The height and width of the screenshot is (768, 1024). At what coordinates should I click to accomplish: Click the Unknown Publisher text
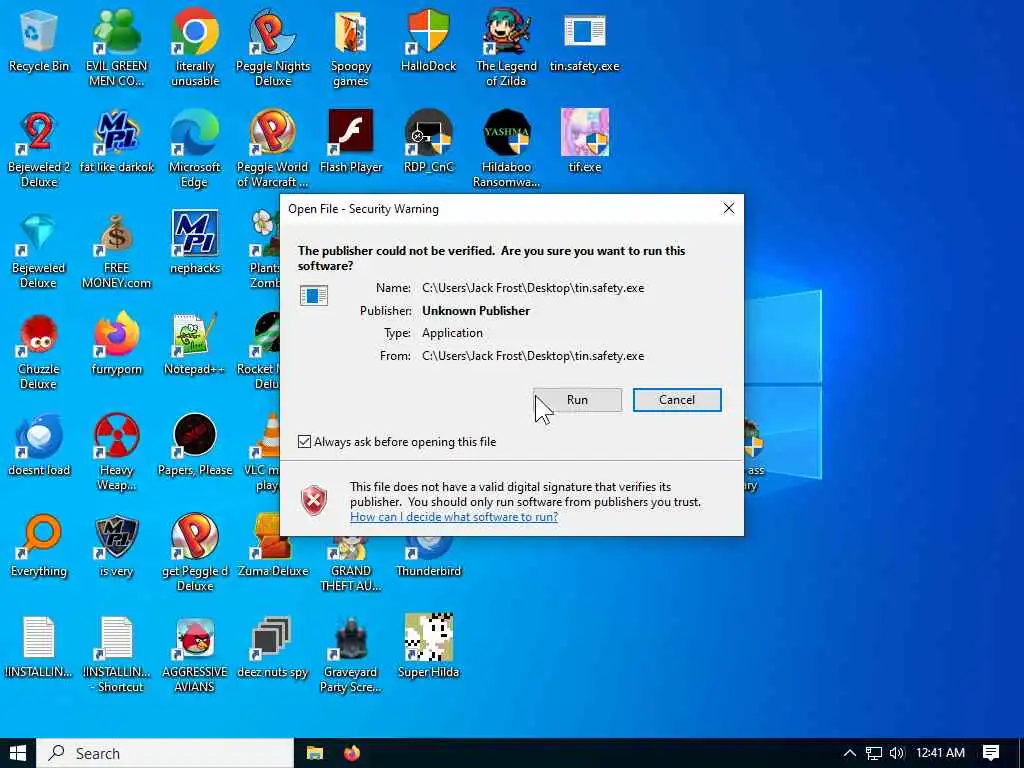tap(476, 311)
